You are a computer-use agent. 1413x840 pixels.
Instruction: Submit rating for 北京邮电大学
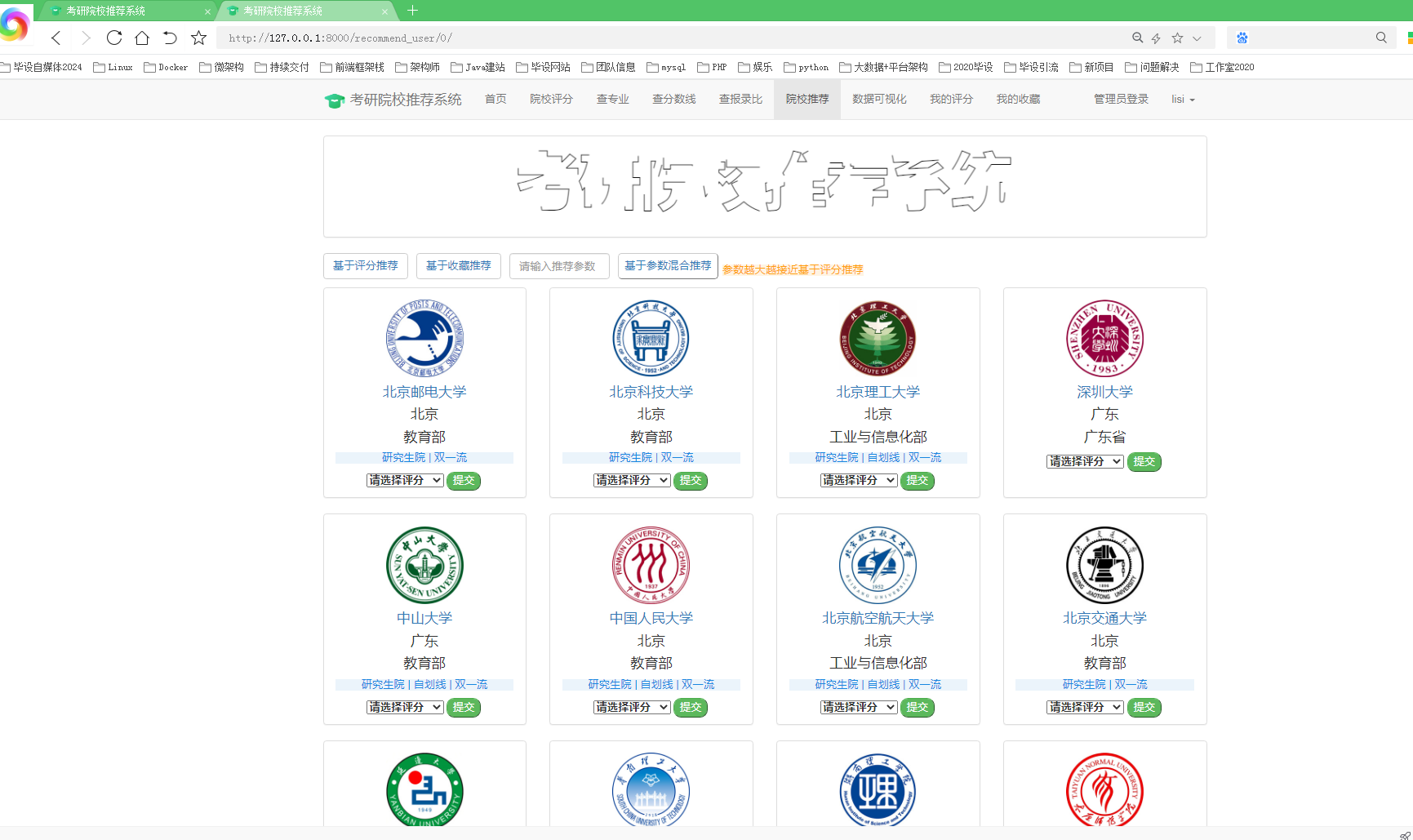(464, 480)
